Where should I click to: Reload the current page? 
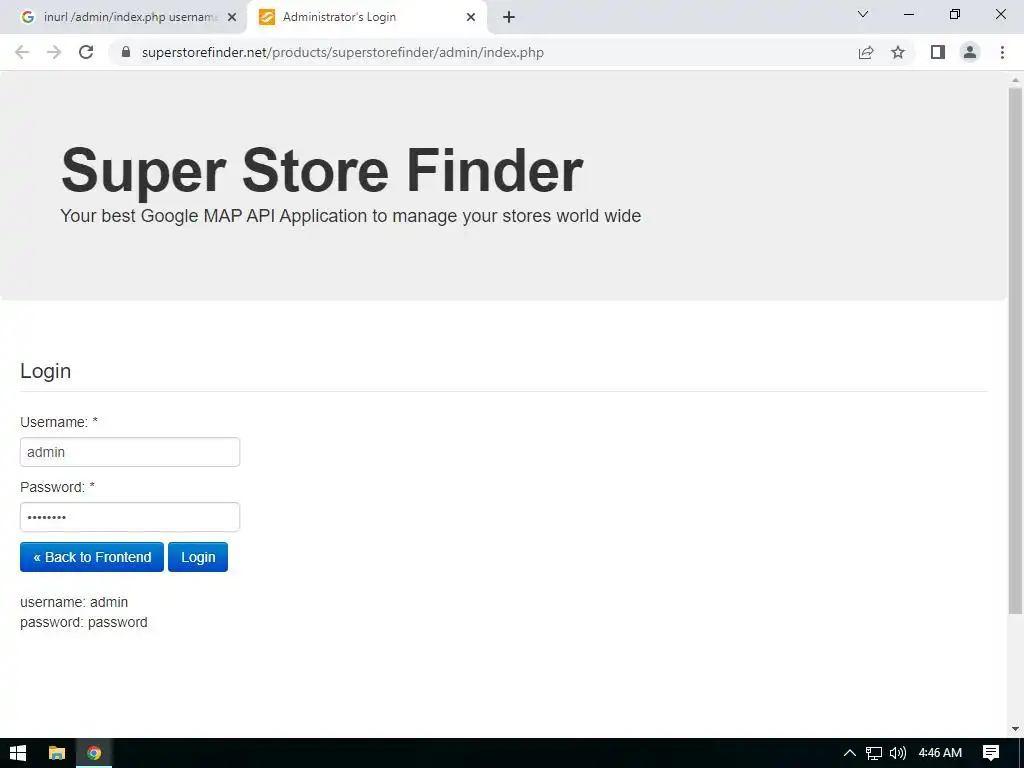click(86, 52)
